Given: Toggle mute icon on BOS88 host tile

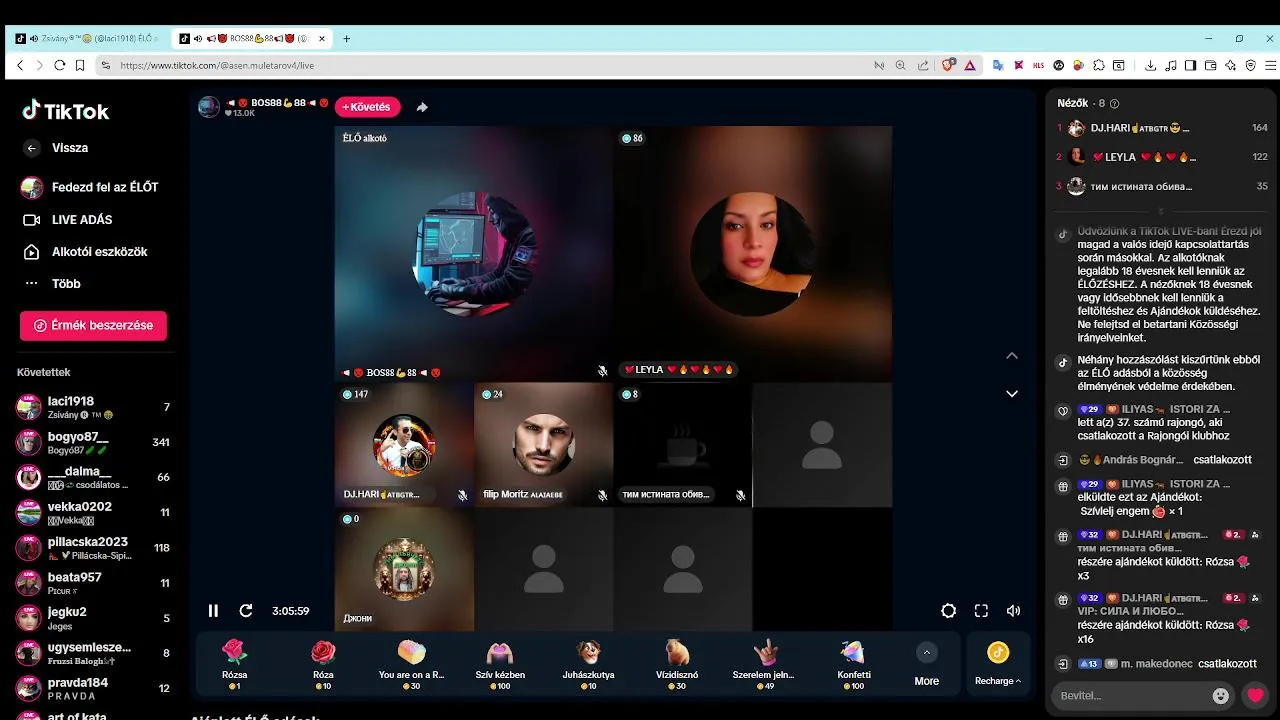Looking at the screenshot, I should tap(602, 370).
